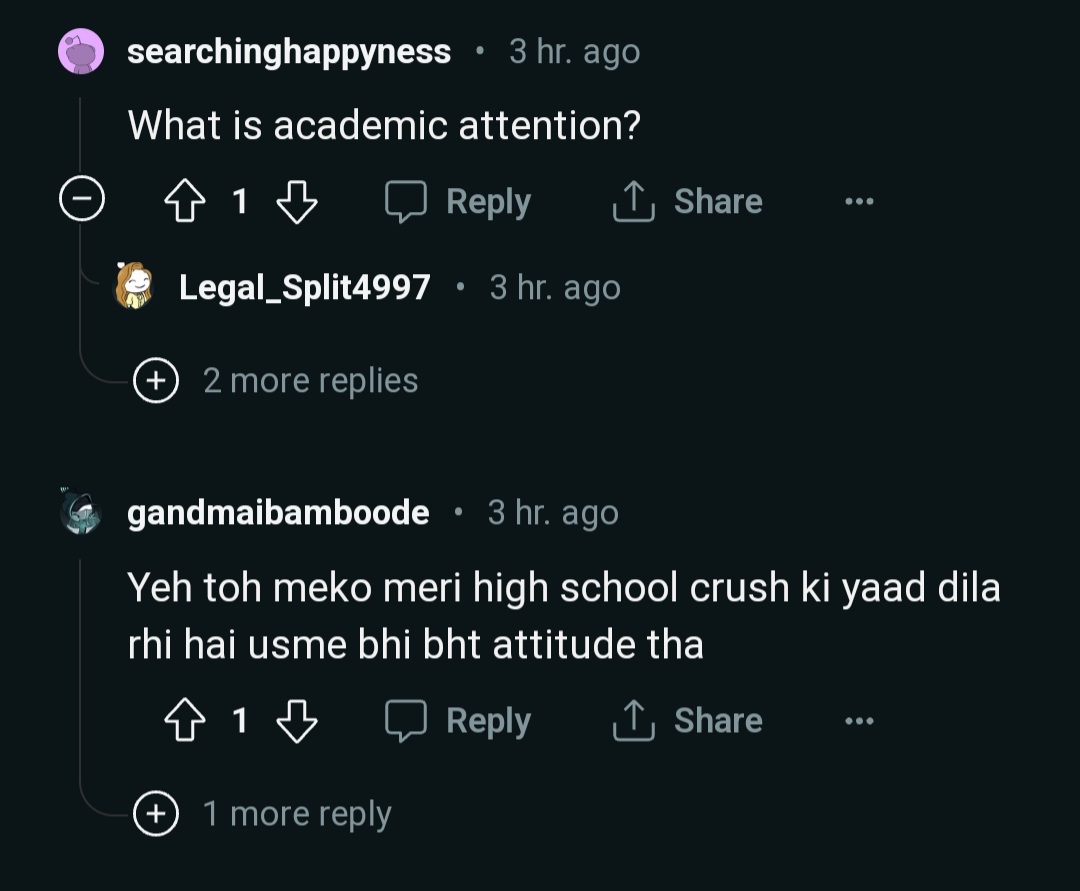Reply to the "What is academic attention?" comment
This screenshot has width=1080, height=891.
tap(459, 202)
